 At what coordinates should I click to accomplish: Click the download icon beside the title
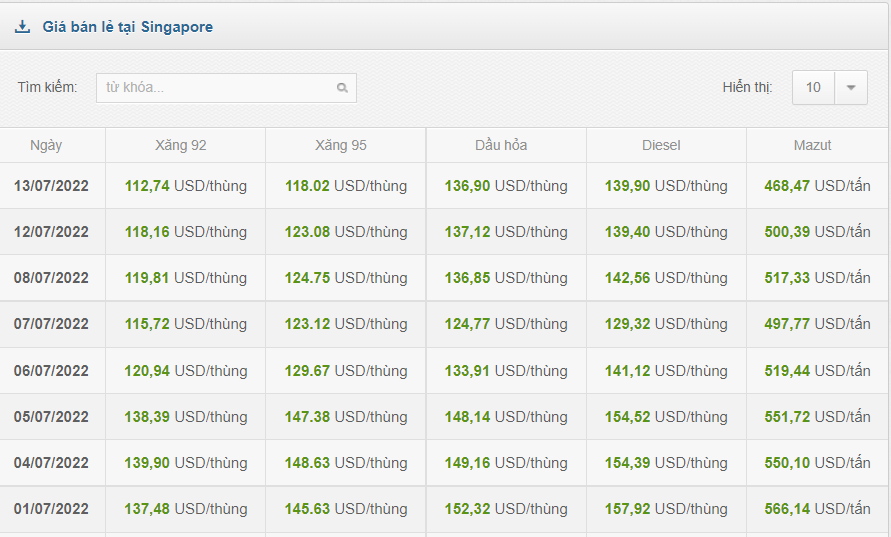[x=22, y=27]
